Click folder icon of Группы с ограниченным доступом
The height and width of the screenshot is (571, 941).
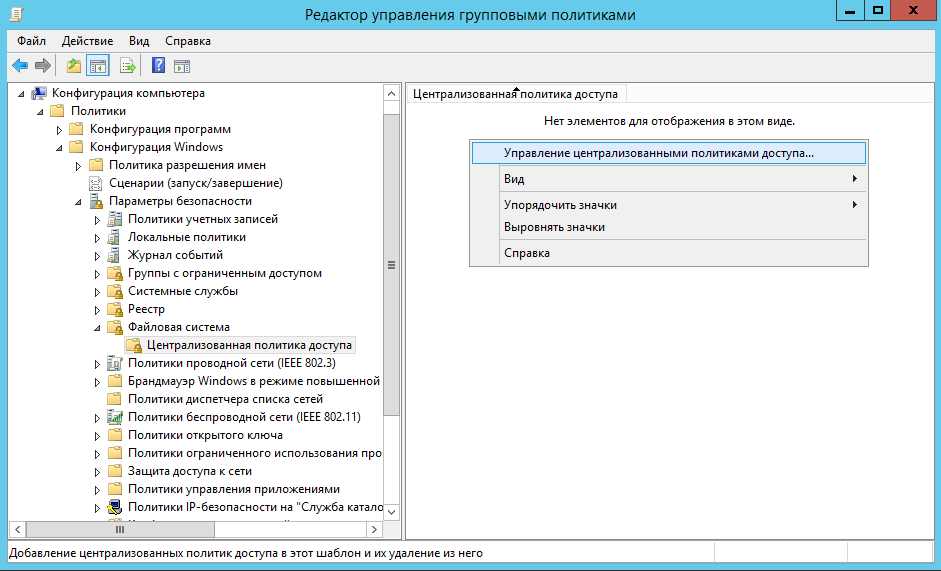coord(115,274)
